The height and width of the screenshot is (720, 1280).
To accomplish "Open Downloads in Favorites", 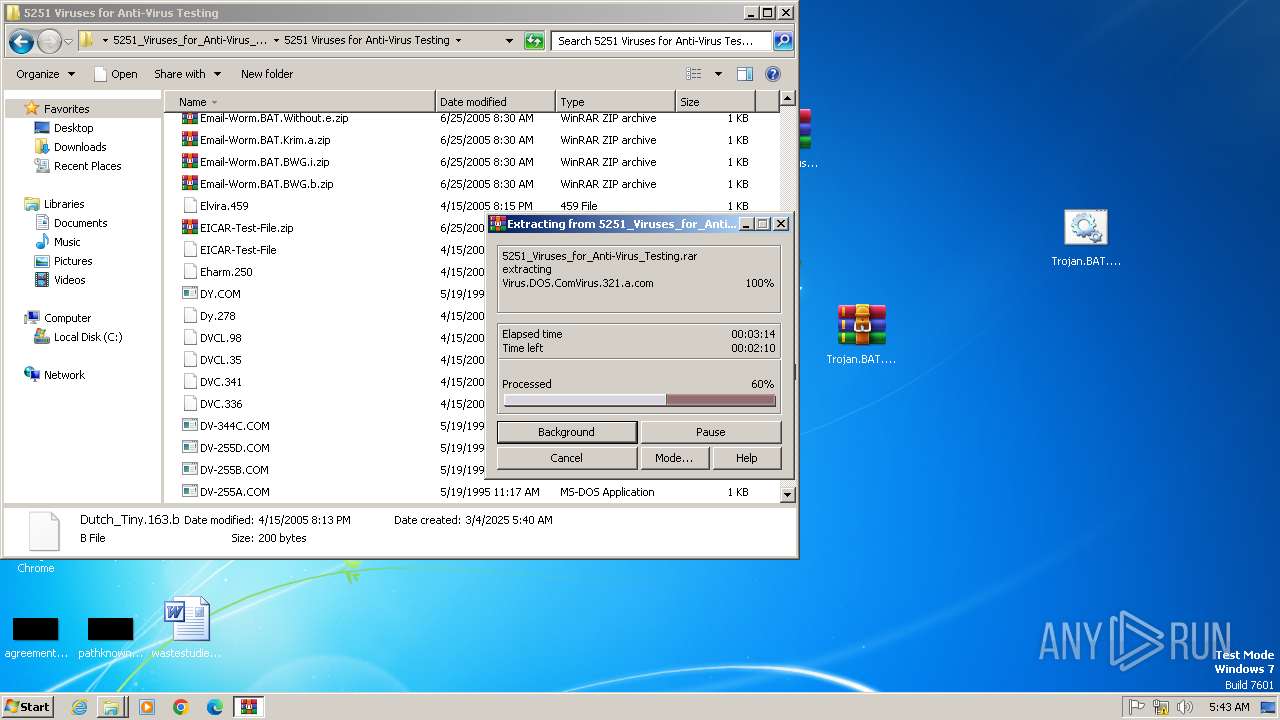I will coord(80,147).
